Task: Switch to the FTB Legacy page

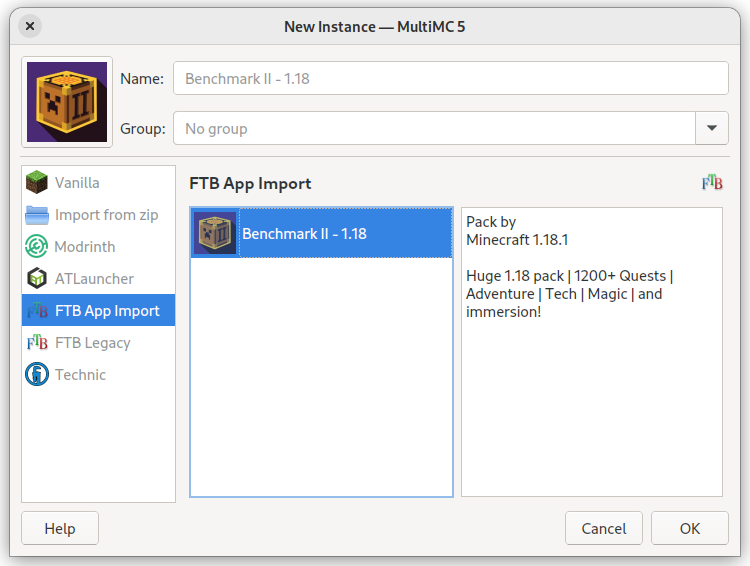Action: [99, 343]
